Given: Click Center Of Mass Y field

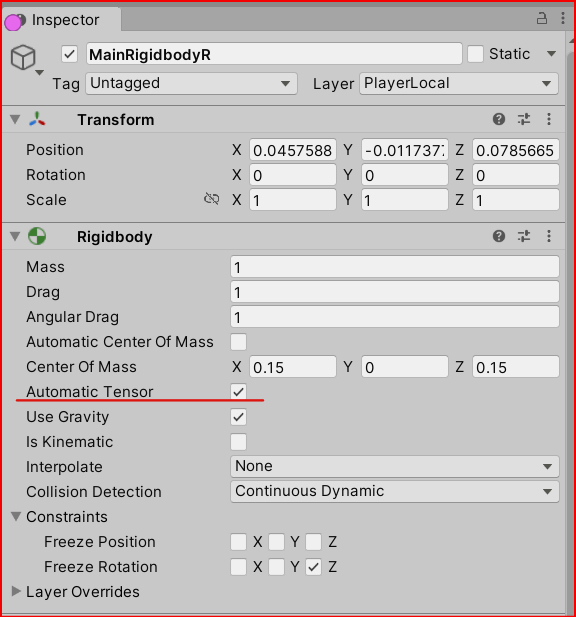Looking at the screenshot, I should [x=405, y=367].
